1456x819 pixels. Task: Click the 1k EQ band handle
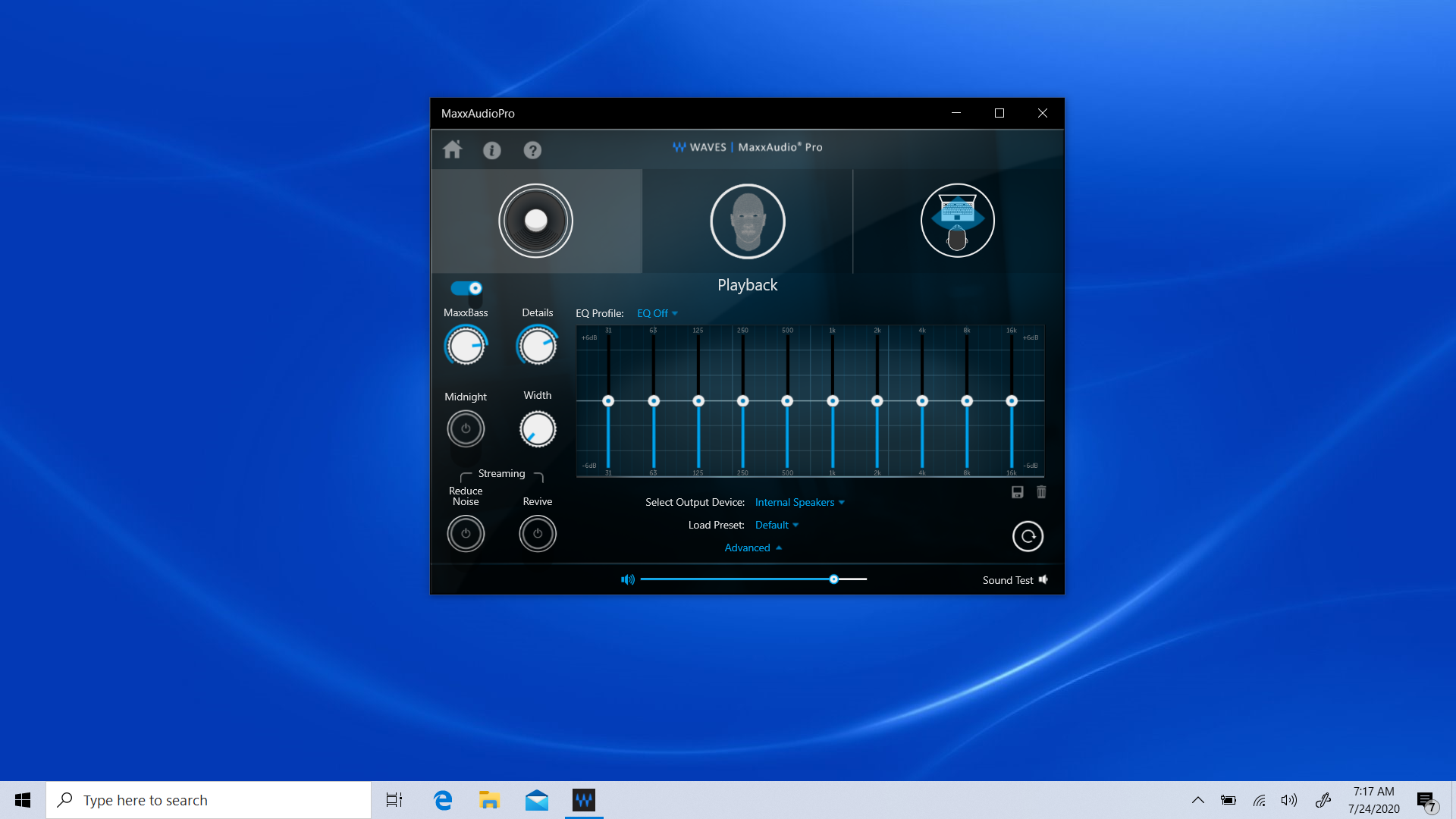[x=833, y=400]
